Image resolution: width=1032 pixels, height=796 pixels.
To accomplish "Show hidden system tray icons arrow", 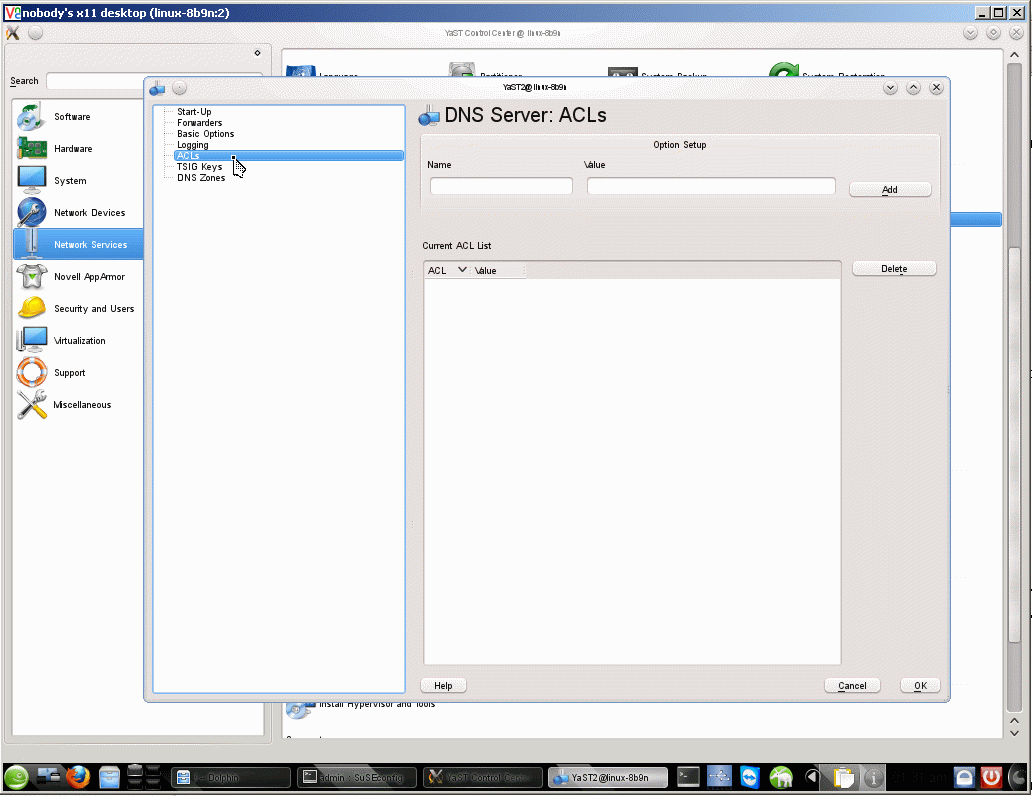I will click(x=812, y=778).
